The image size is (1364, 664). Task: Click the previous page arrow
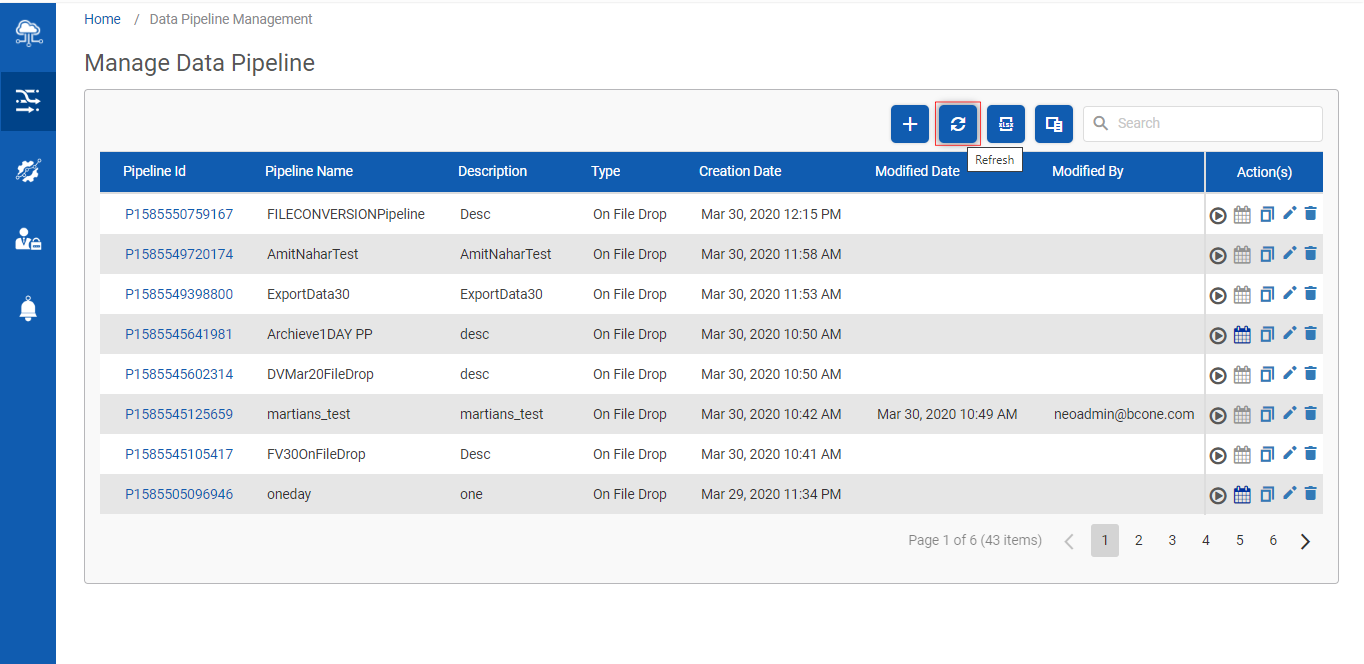pos(1069,541)
